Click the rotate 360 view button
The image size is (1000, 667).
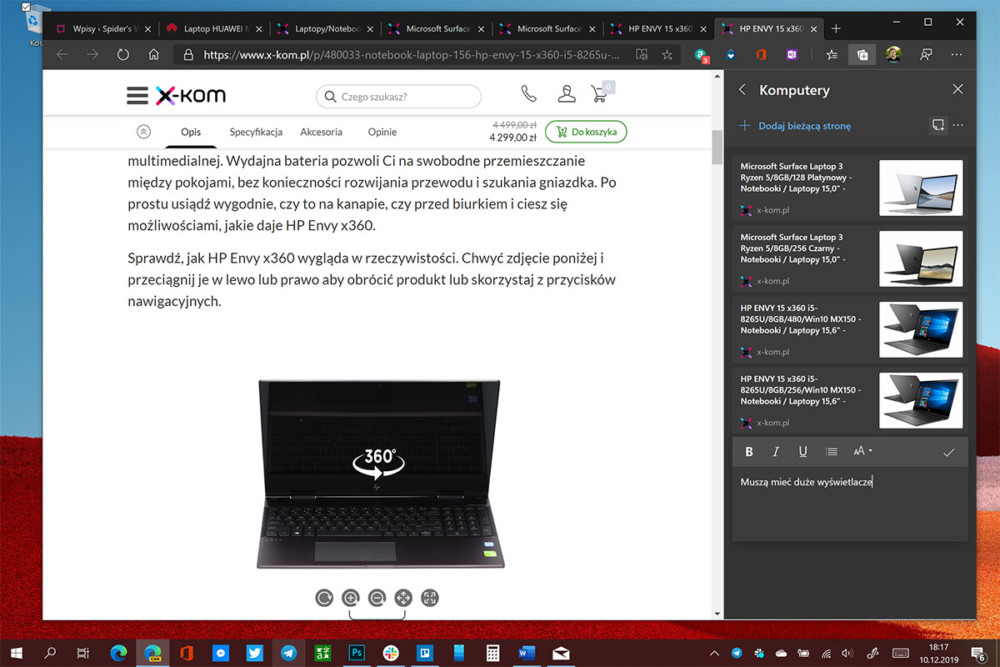pyautogui.click(x=324, y=597)
